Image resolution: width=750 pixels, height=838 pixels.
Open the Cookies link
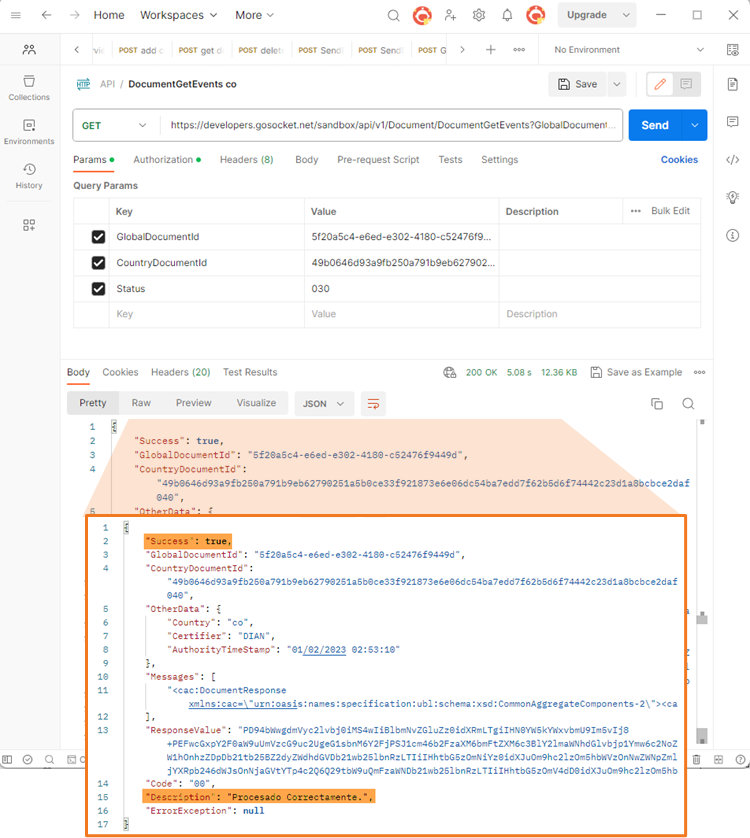tap(679, 160)
